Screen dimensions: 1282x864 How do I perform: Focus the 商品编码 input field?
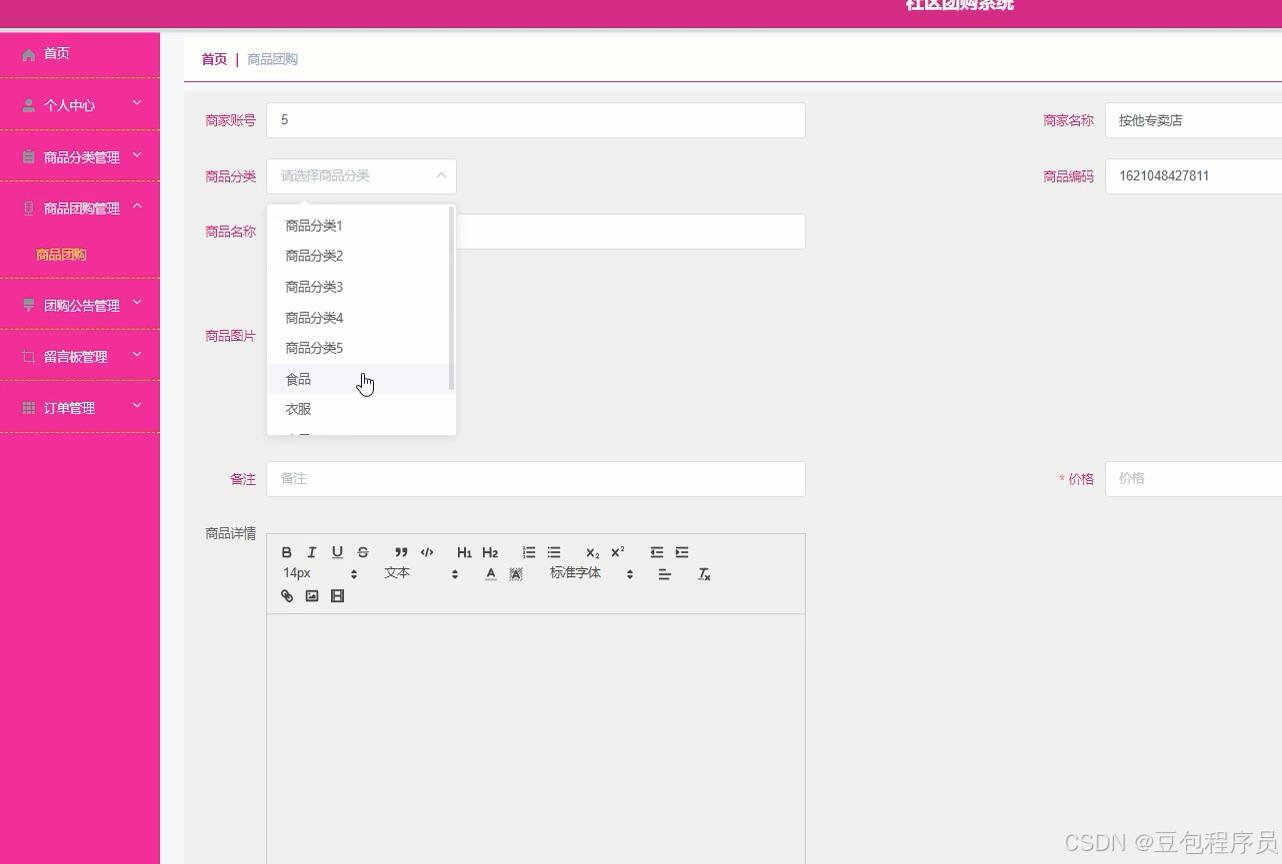click(1193, 176)
